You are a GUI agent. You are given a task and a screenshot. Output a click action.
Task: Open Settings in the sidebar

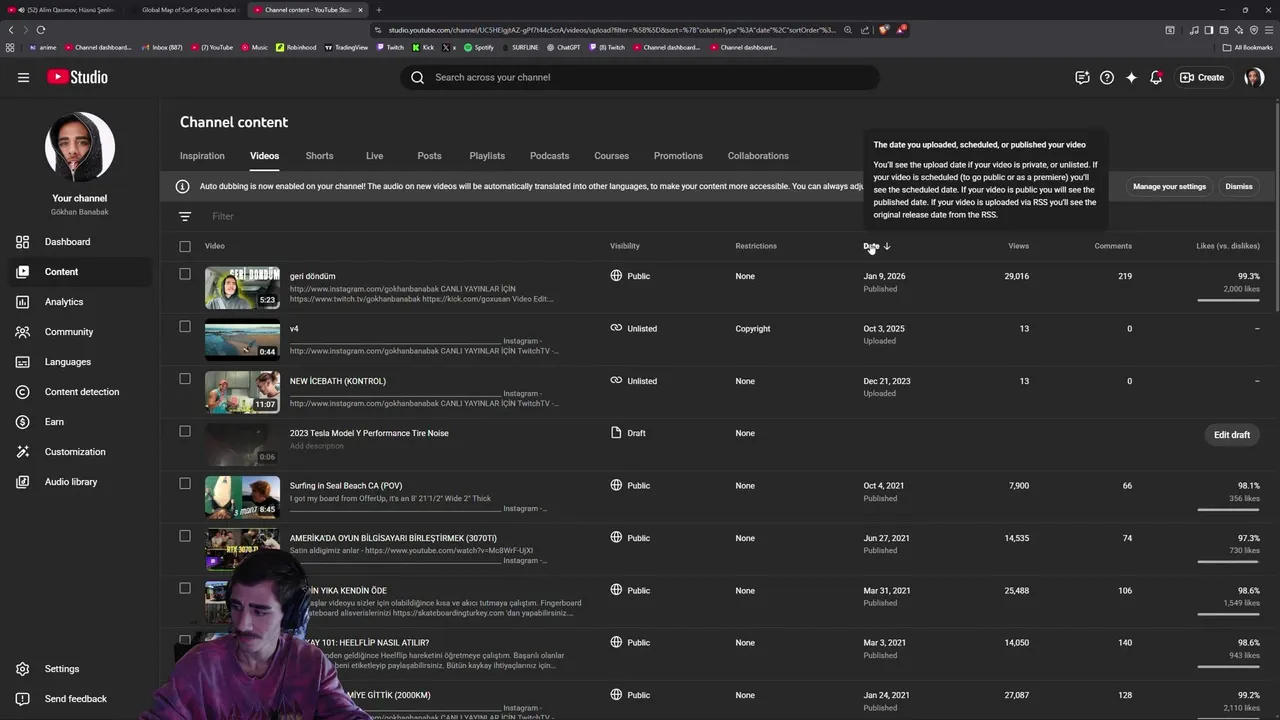click(80, 669)
